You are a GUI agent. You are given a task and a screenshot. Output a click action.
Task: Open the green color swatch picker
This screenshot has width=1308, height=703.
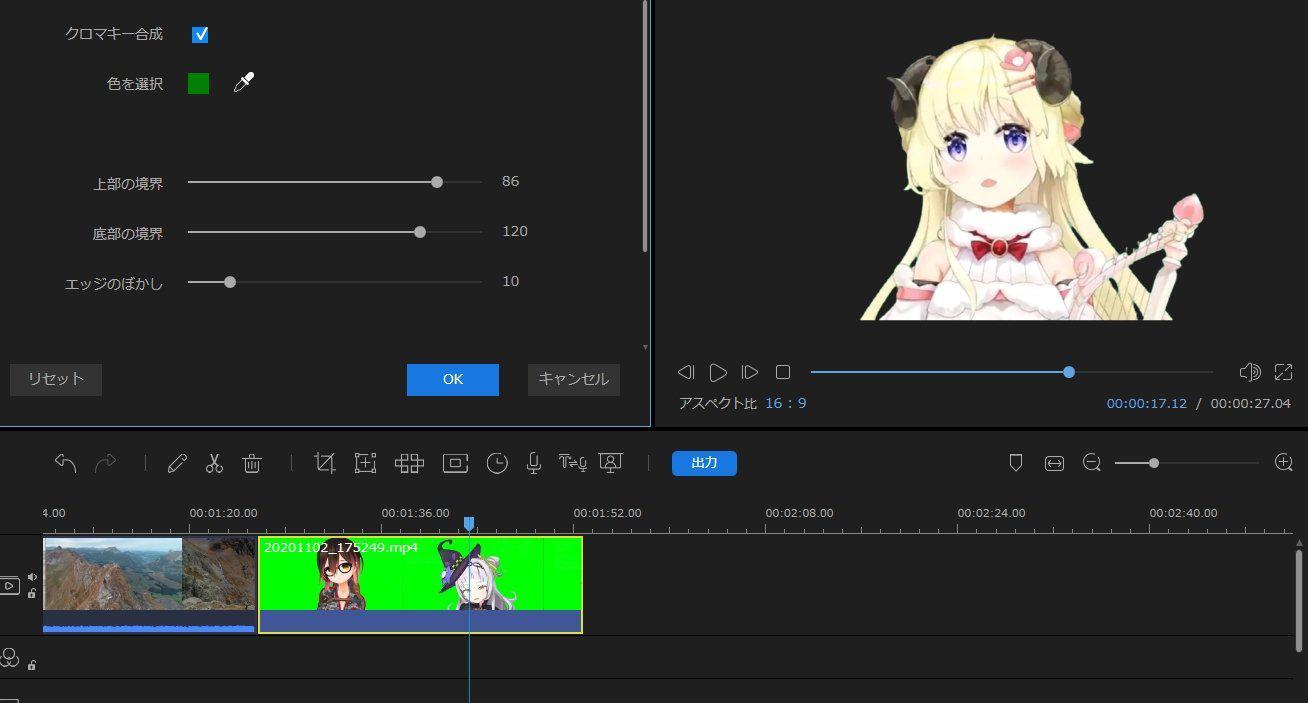coord(199,83)
